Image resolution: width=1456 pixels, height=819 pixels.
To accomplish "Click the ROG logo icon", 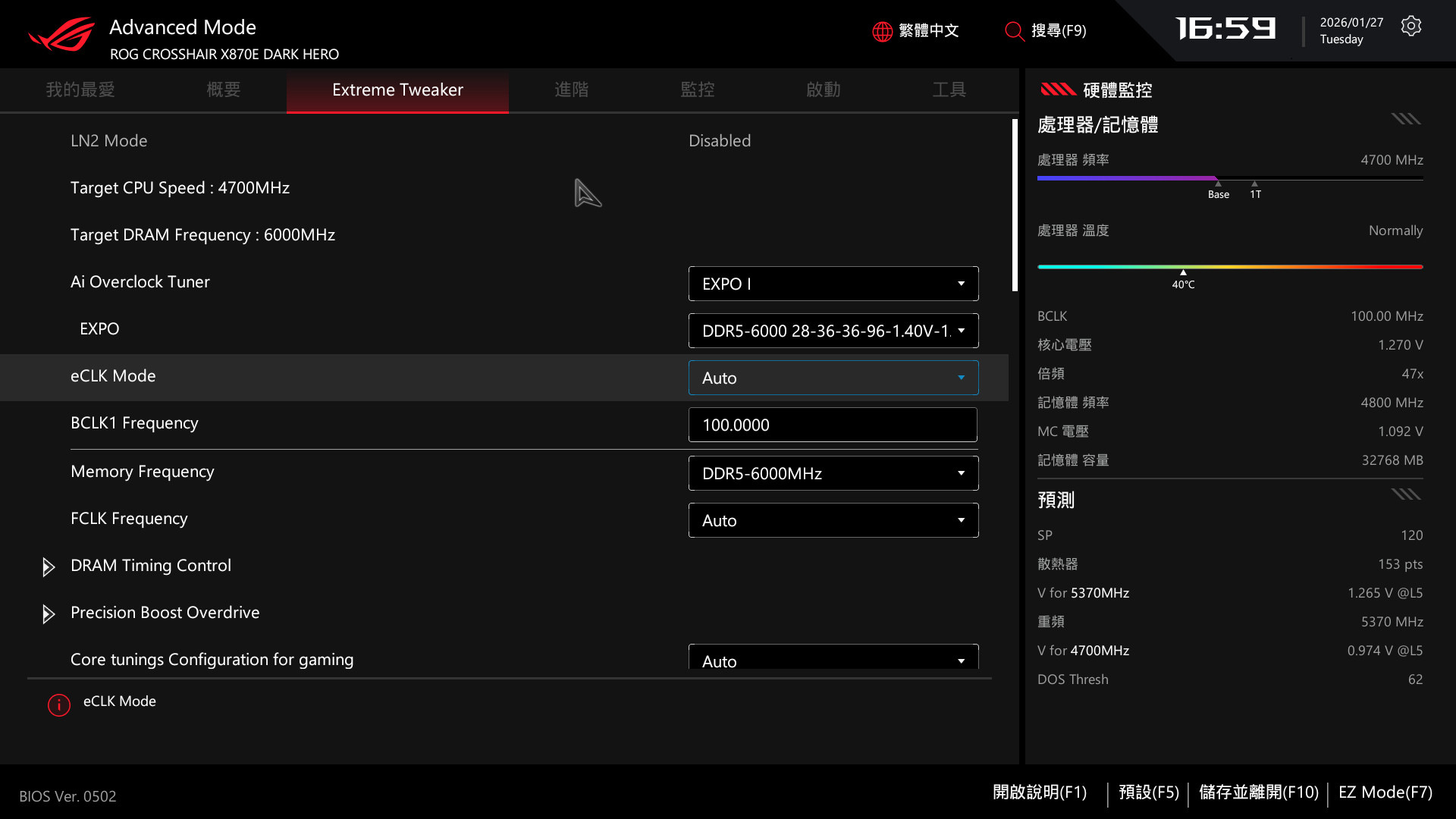I will pos(62,35).
